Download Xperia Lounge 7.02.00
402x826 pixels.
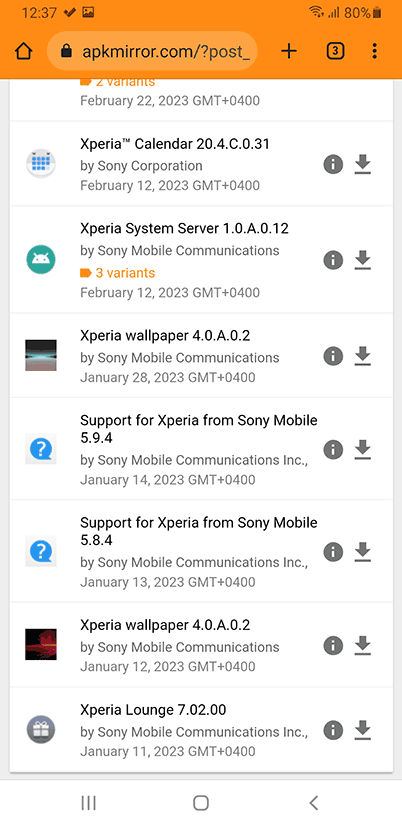[x=362, y=731]
